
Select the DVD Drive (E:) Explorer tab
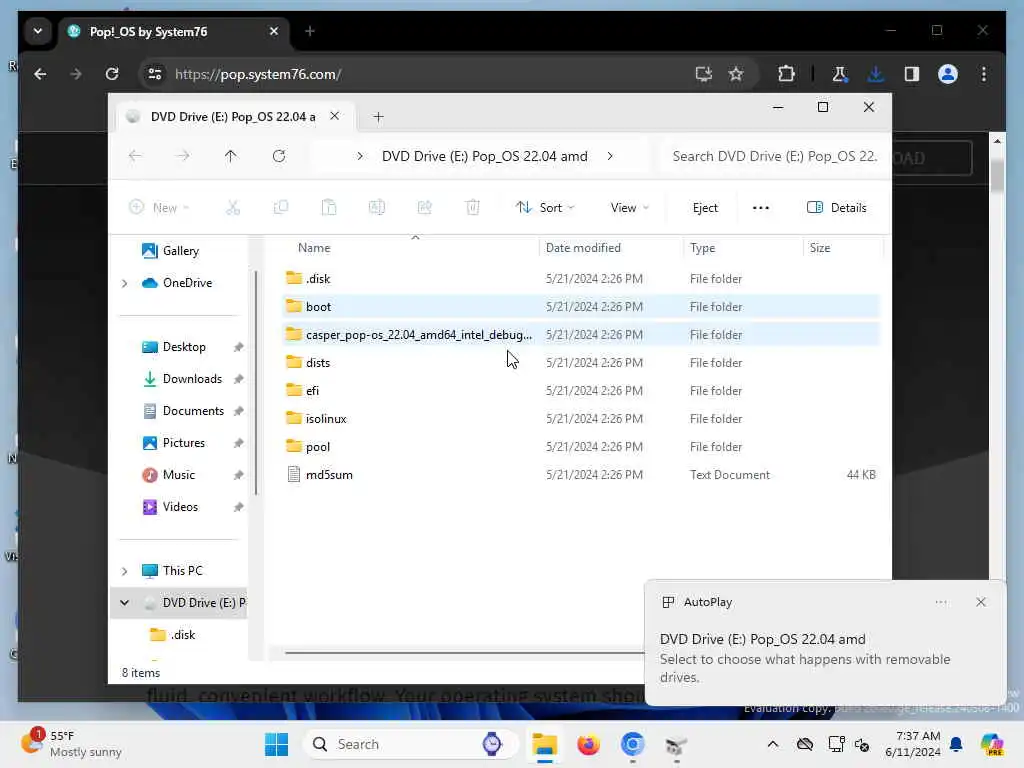(x=232, y=116)
